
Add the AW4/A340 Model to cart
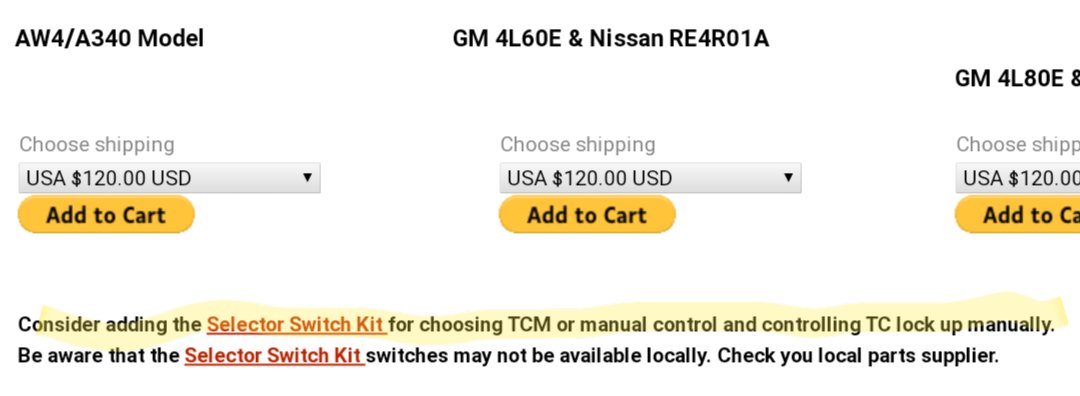[x=106, y=215]
